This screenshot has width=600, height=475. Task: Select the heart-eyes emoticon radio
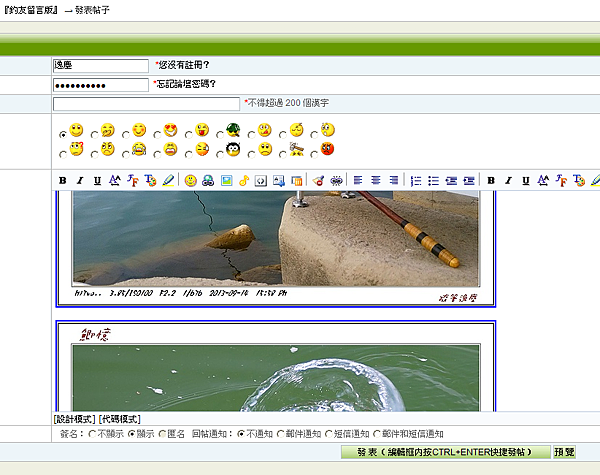coord(157,135)
